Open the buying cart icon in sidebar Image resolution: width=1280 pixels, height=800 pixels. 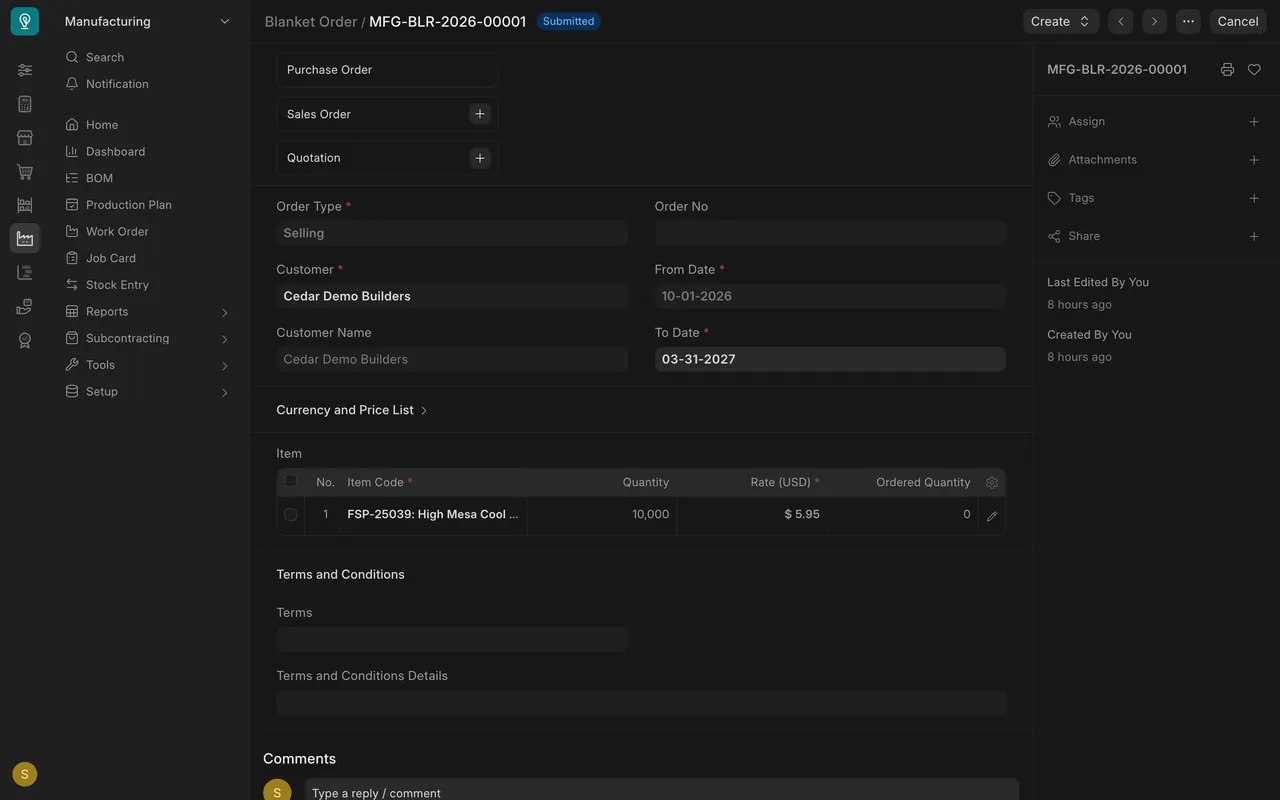click(x=25, y=172)
